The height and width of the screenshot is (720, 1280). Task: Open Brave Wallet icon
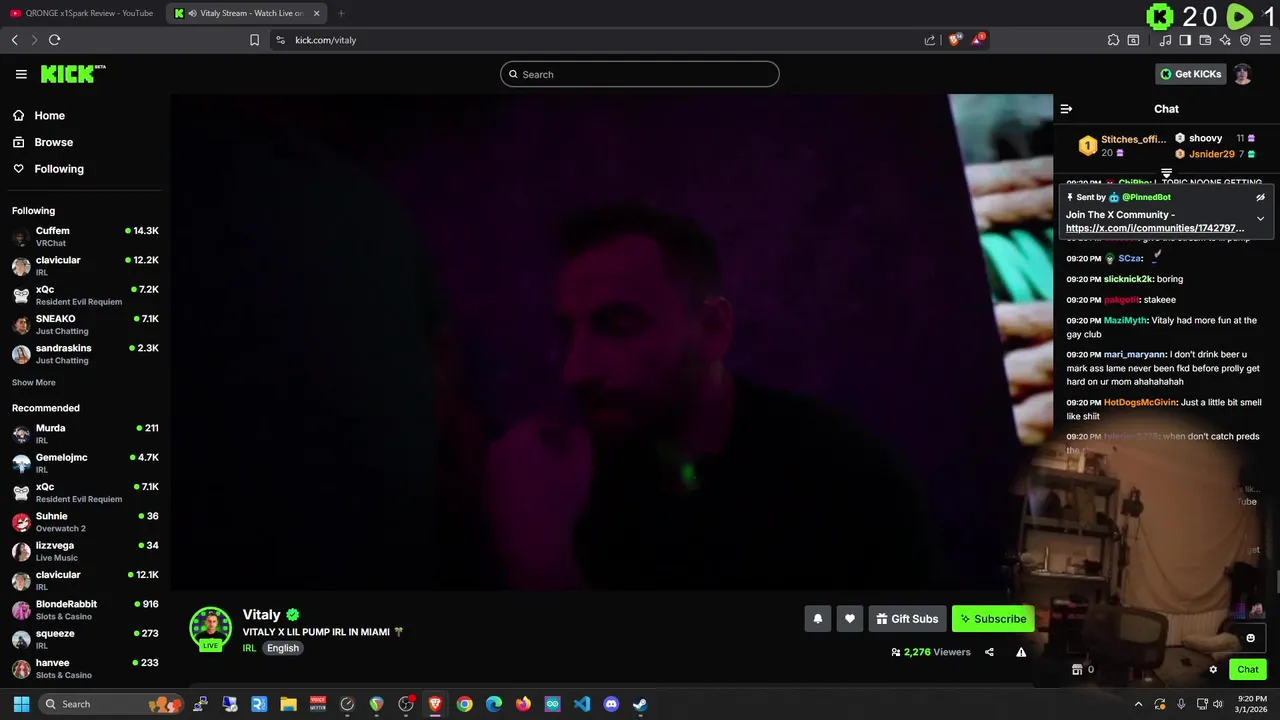point(1205,40)
